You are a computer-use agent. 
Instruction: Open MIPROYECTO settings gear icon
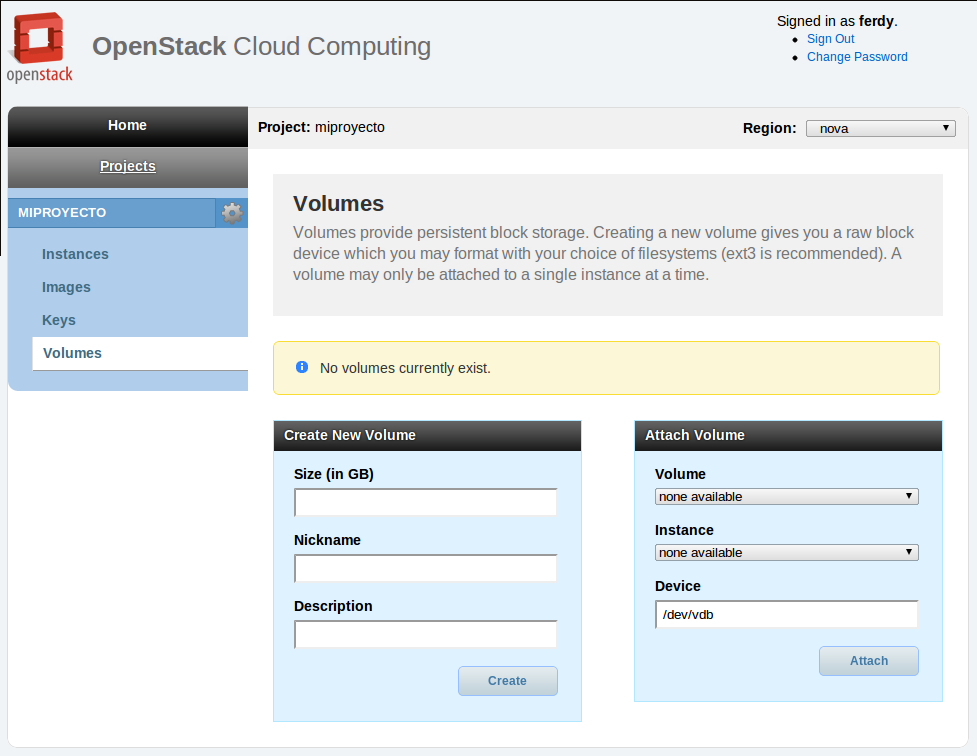[x=232, y=213]
